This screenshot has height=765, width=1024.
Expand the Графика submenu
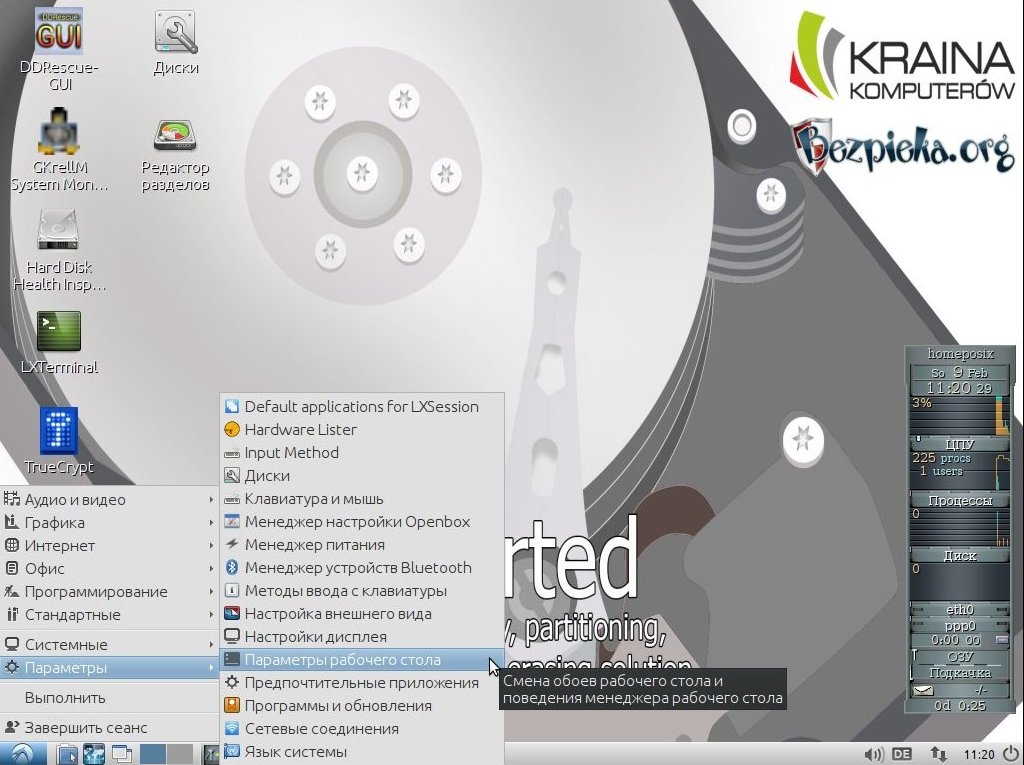tap(109, 523)
